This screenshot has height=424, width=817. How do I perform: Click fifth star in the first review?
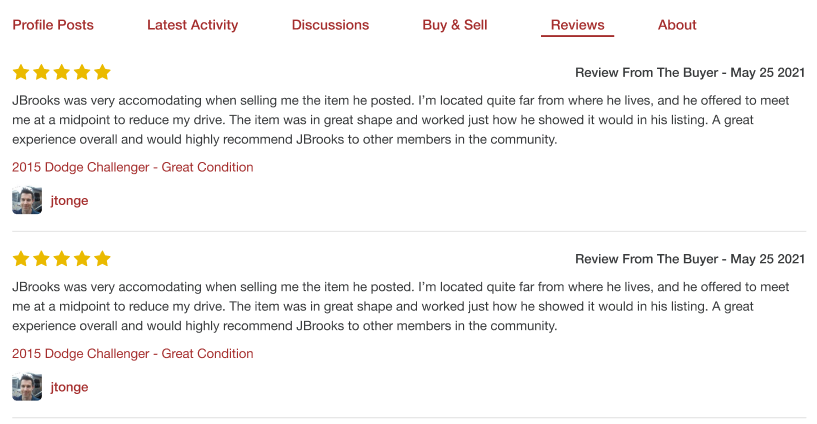101,73
